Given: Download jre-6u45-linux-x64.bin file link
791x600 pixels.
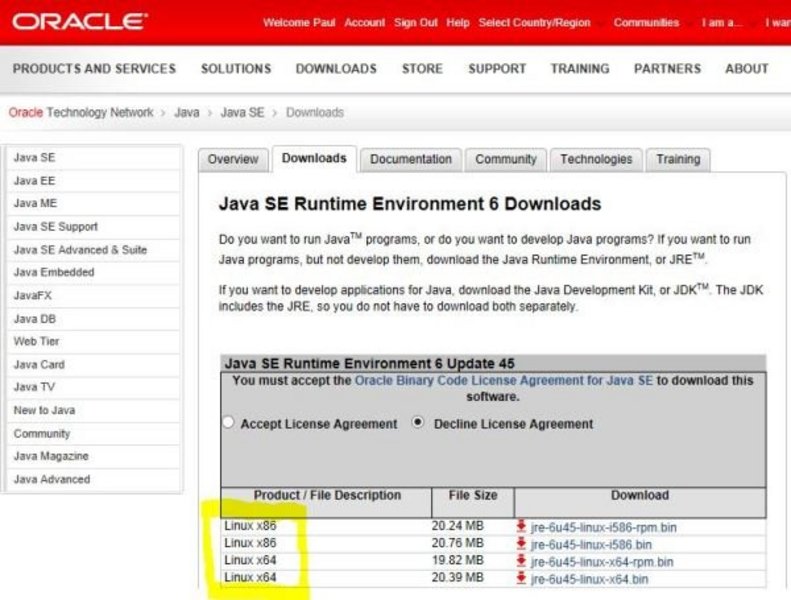Looking at the screenshot, I should pos(589,579).
